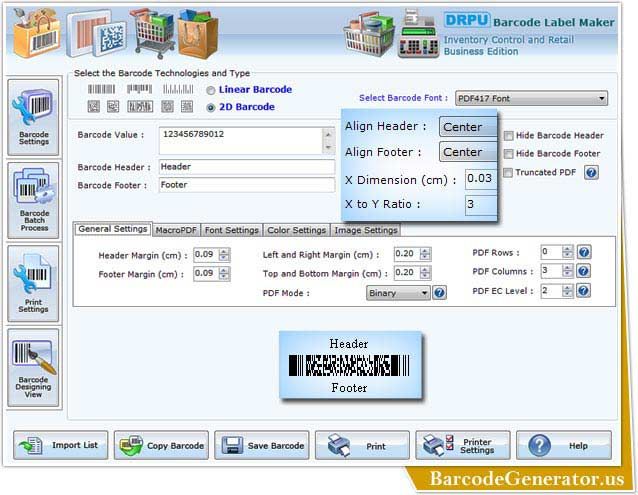Open the Align Header dropdown
Screen dimensions: 638x495
(x=468, y=126)
